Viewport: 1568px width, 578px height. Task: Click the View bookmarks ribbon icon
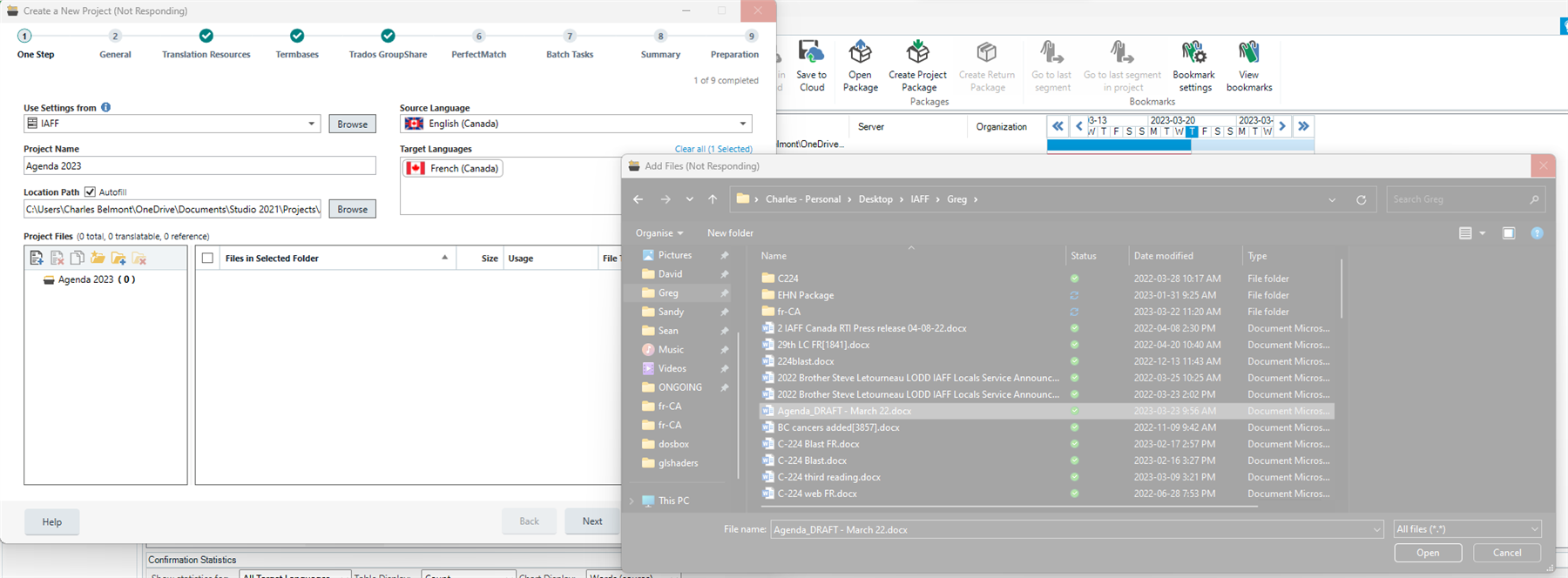[1249, 66]
